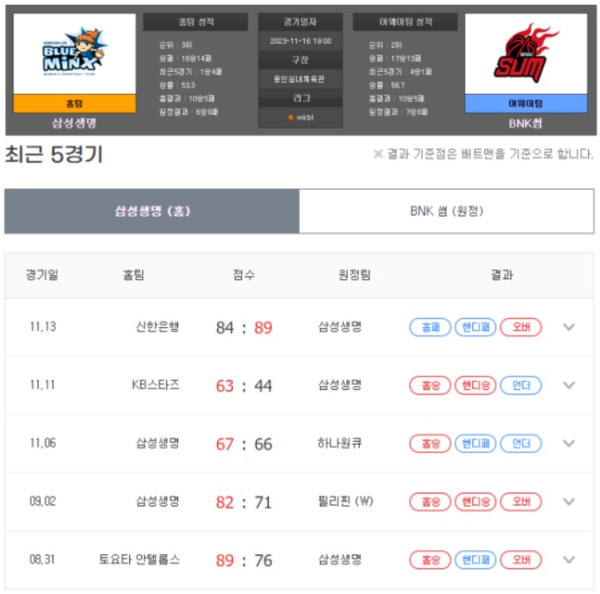
Task: Click the Blue Minx team logo
Action: pos(74,53)
